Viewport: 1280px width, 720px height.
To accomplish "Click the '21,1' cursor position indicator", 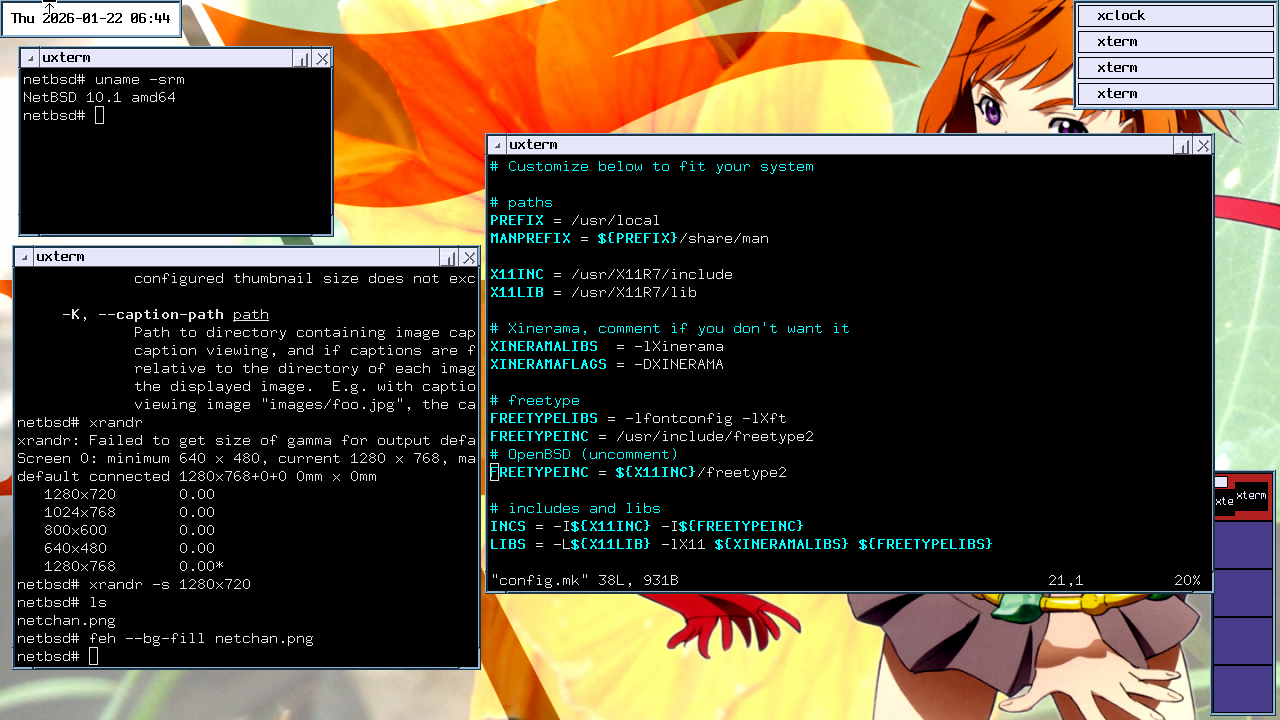I will point(1066,581).
